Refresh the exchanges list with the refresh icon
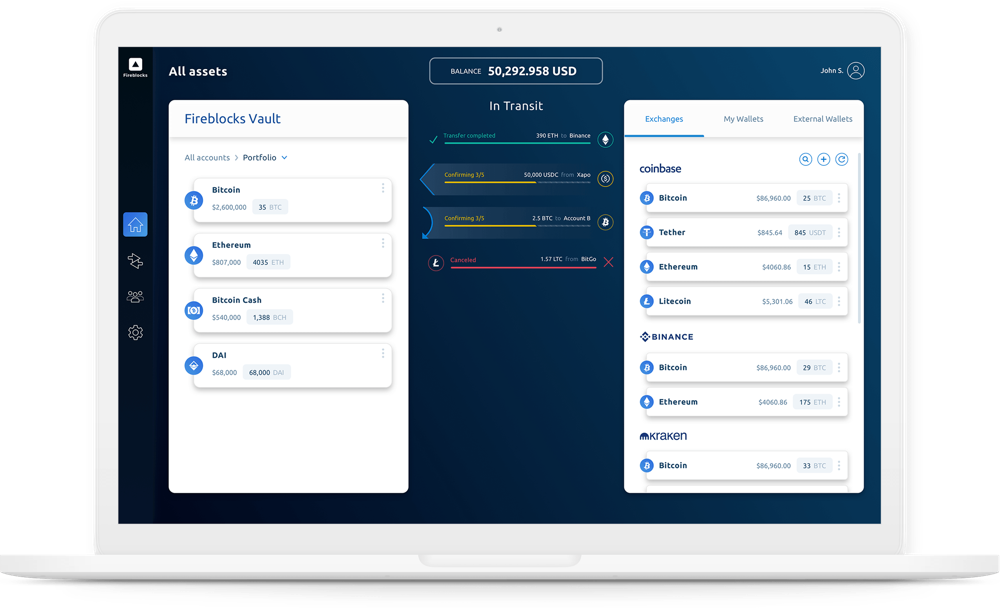Screen dimensions: 1000x608 point(842,159)
